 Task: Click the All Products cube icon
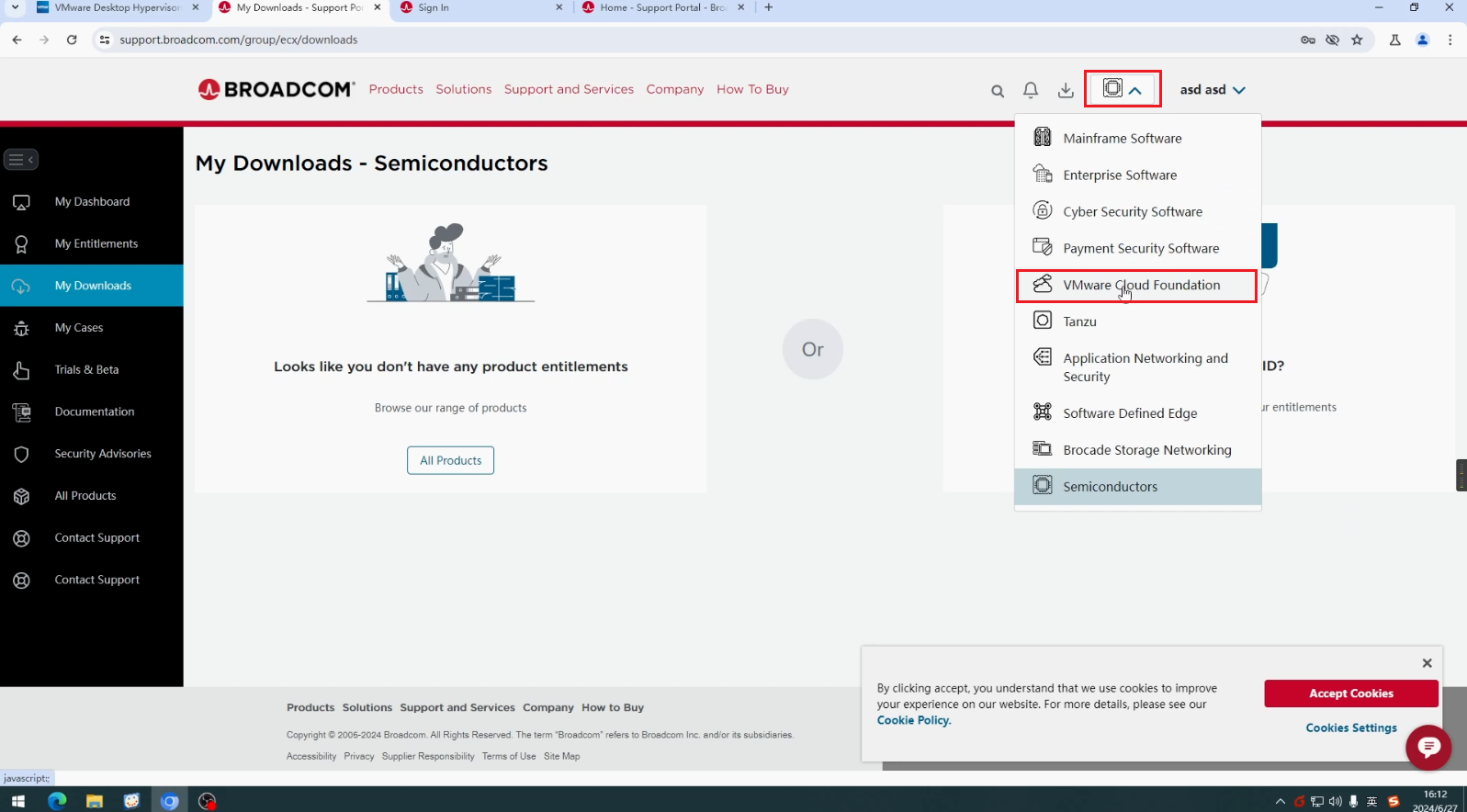click(x=21, y=496)
